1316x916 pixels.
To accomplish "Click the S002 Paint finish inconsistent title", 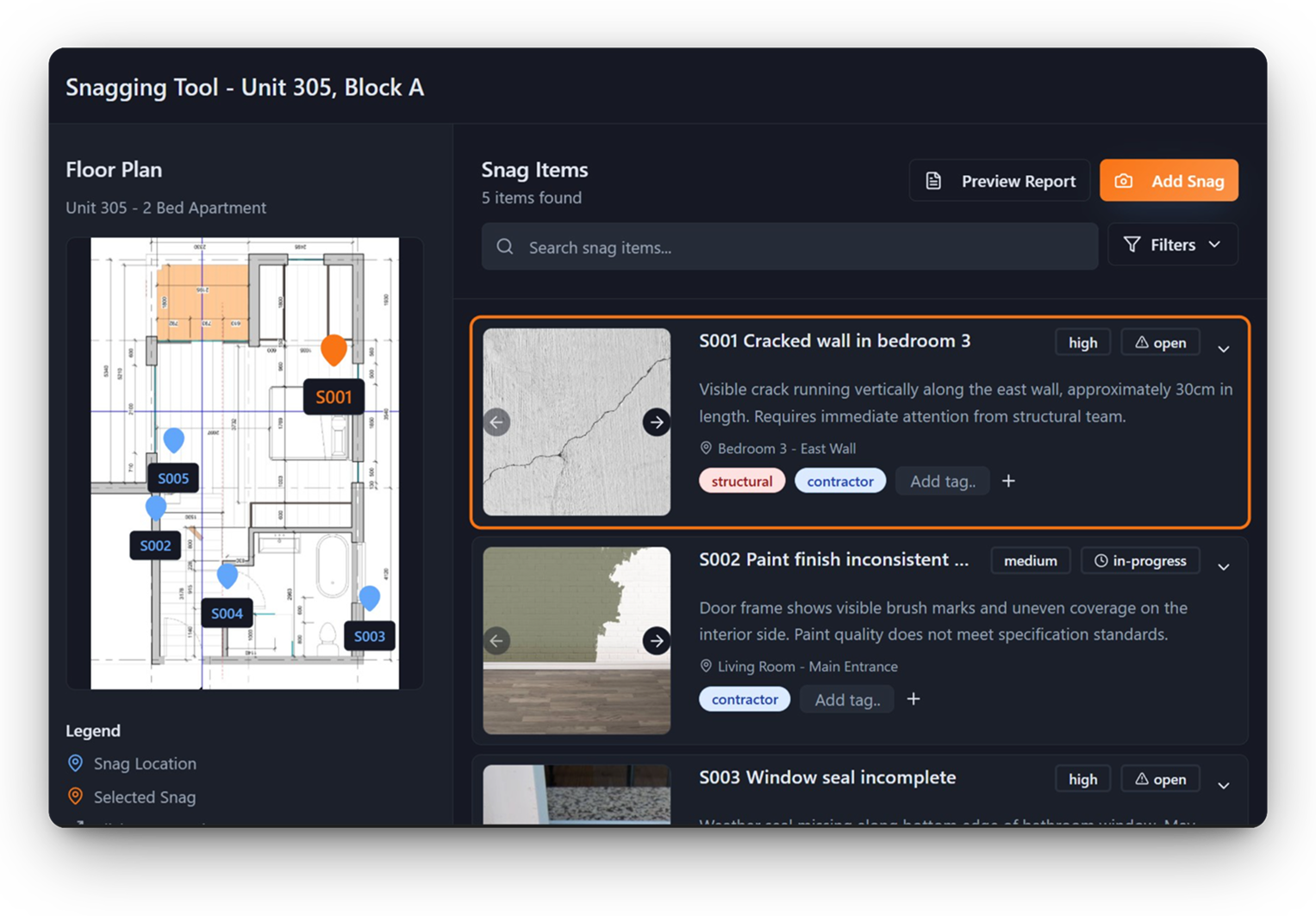I will tap(833, 559).
